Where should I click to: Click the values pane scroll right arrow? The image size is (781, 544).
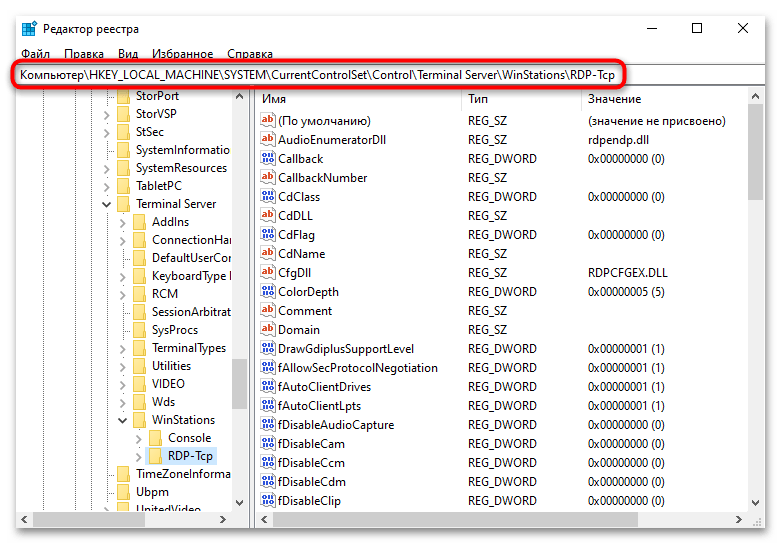tap(739, 519)
